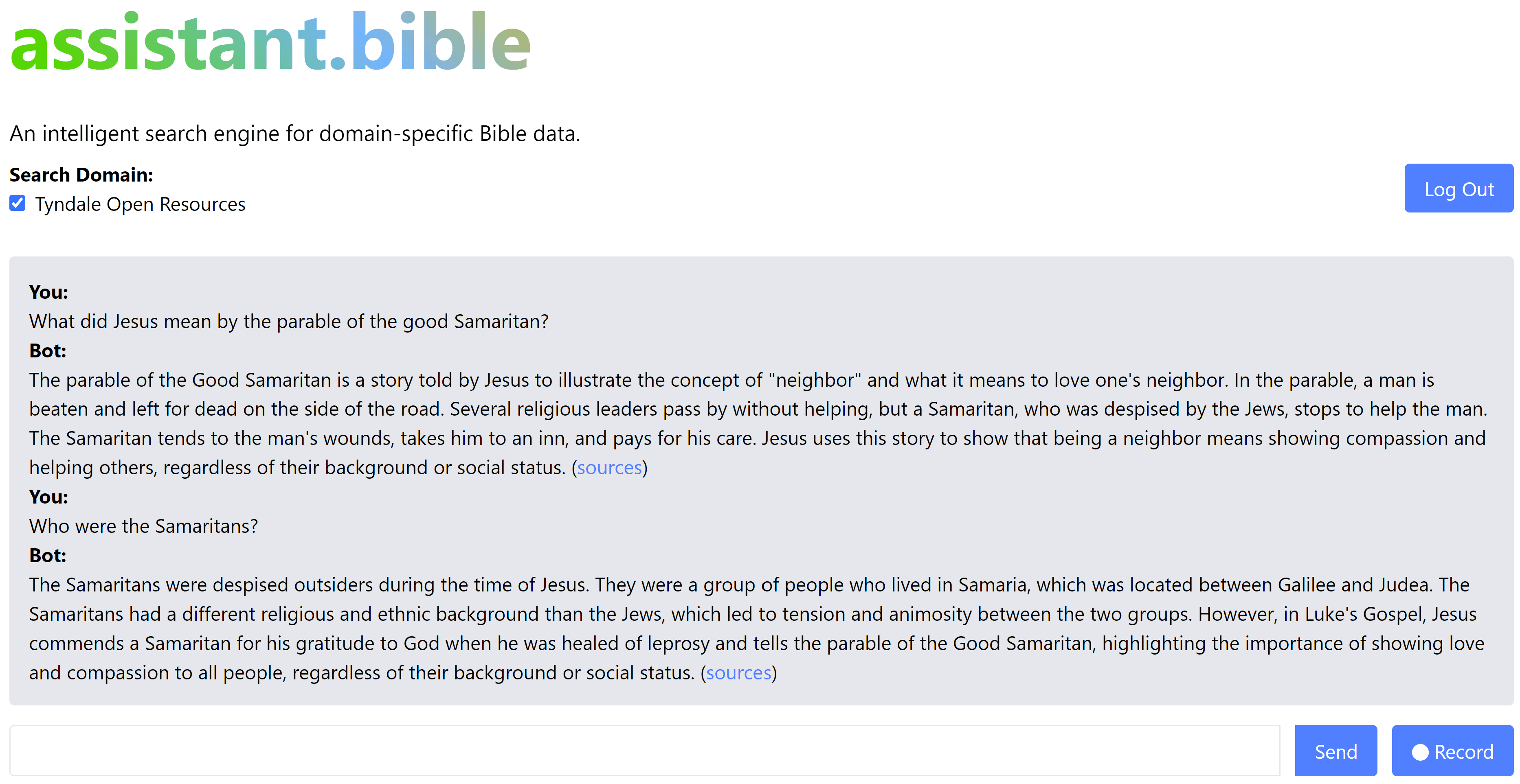This screenshot has height=784, width=1520.
Task: Click the Tyndale Open Resources label
Action: pos(140,204)
